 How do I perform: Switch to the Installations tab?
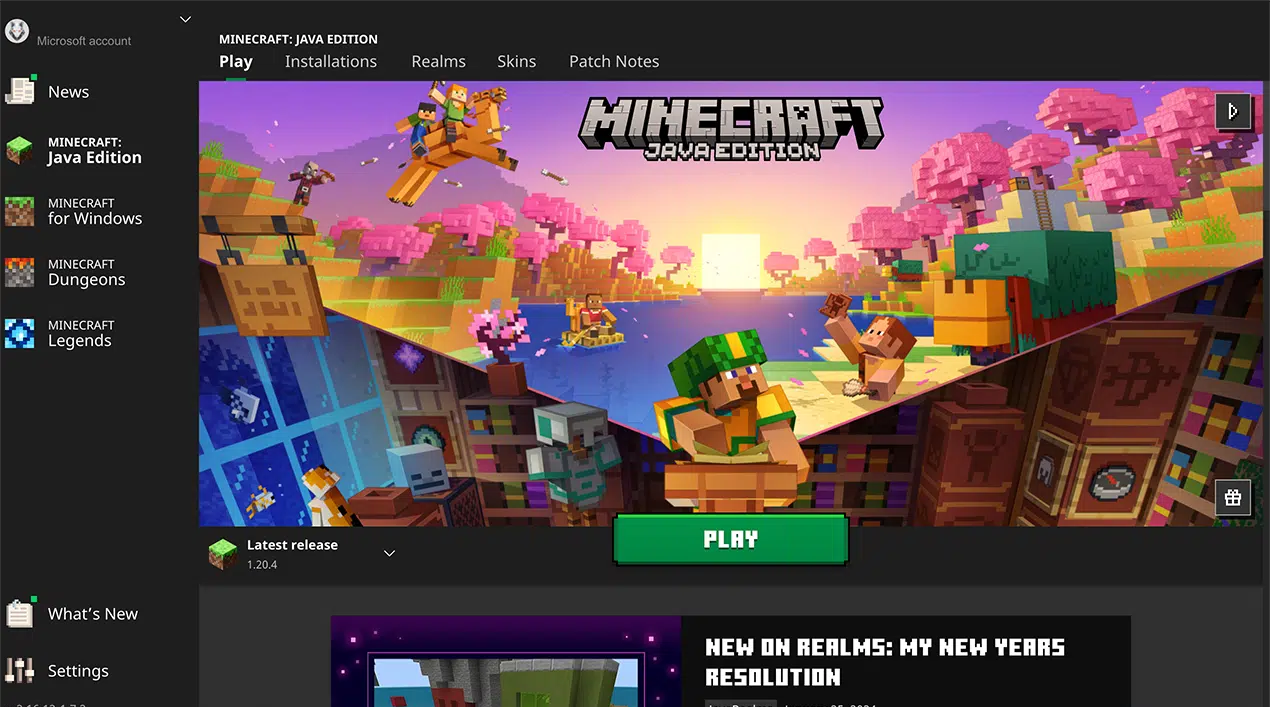click(331, 61)
